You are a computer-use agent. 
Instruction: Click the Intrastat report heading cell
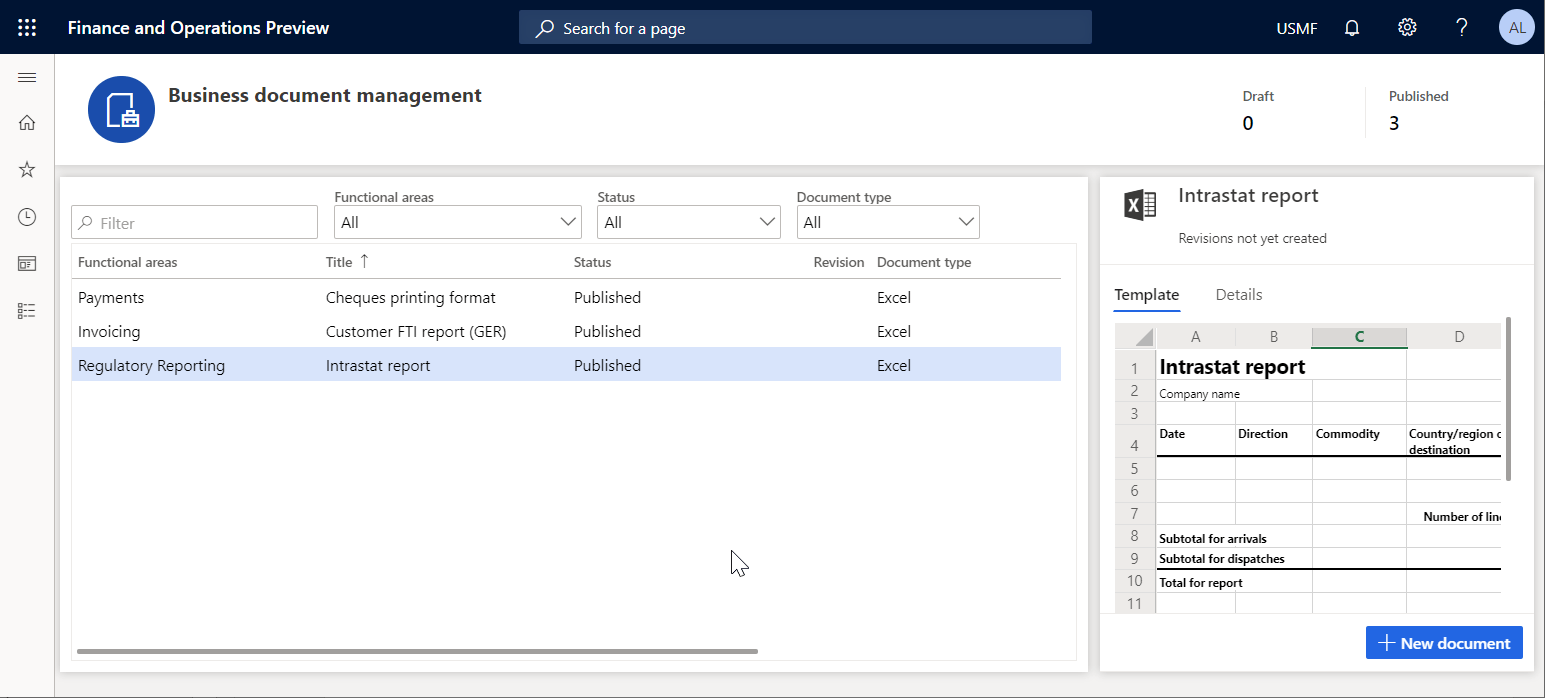click(x=1232, y=366)
